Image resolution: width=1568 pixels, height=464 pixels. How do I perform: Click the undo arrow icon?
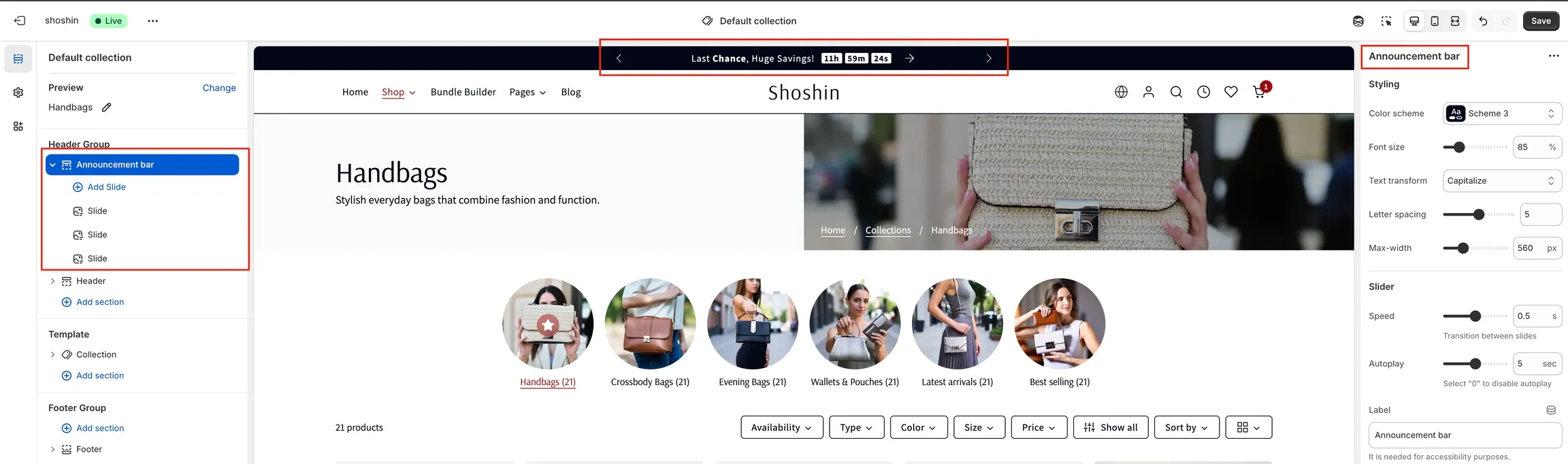(x=1483, y=21)
